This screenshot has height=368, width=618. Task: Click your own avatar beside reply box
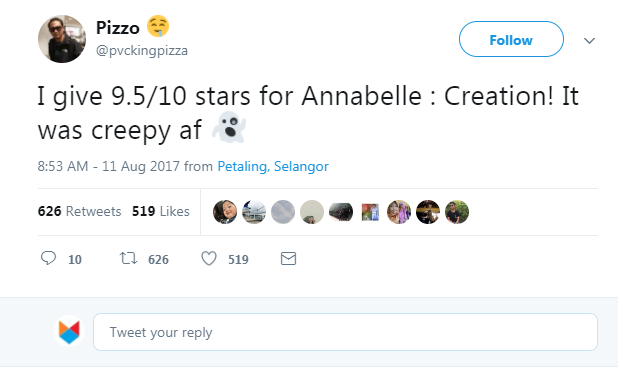tap(69, 331)
